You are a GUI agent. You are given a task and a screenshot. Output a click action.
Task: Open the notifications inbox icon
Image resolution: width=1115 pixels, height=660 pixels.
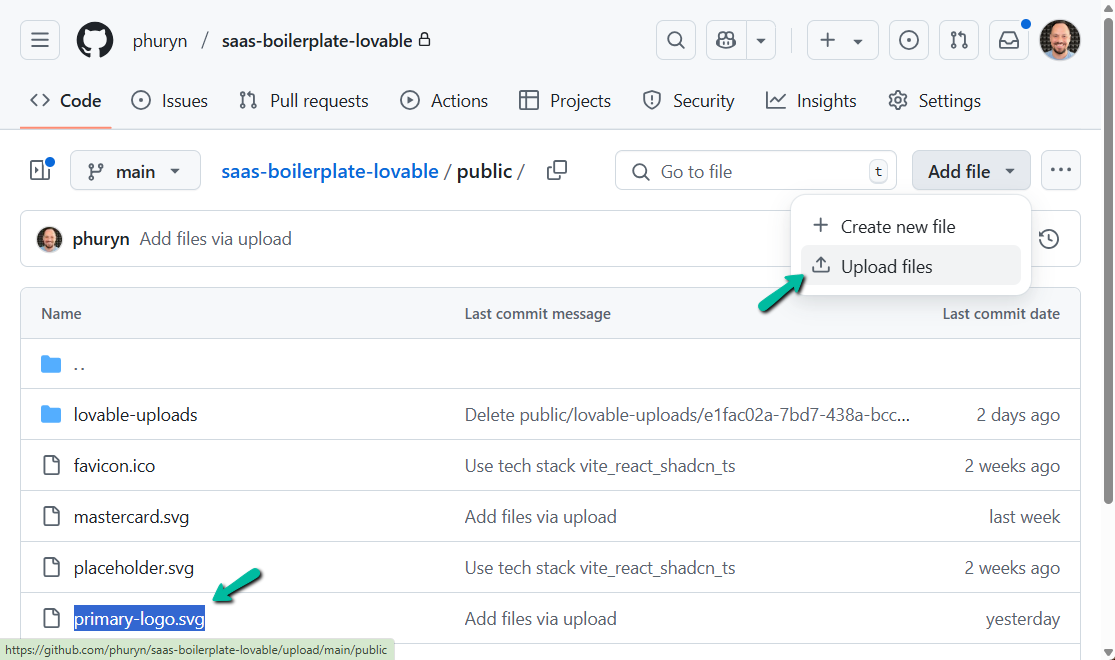tap(1008, 40)
